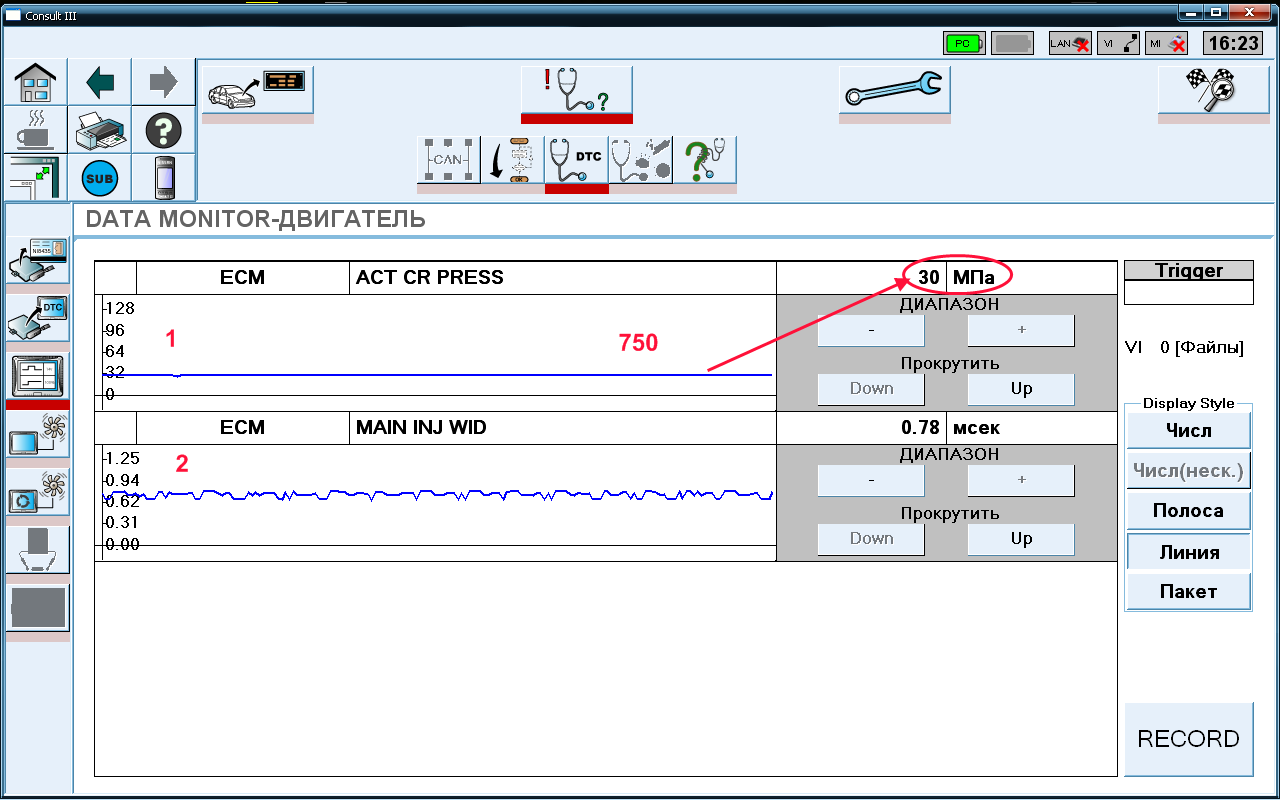
Task: Select the DTC stethoscope toolbar icon
Action: tap(576, 160)
